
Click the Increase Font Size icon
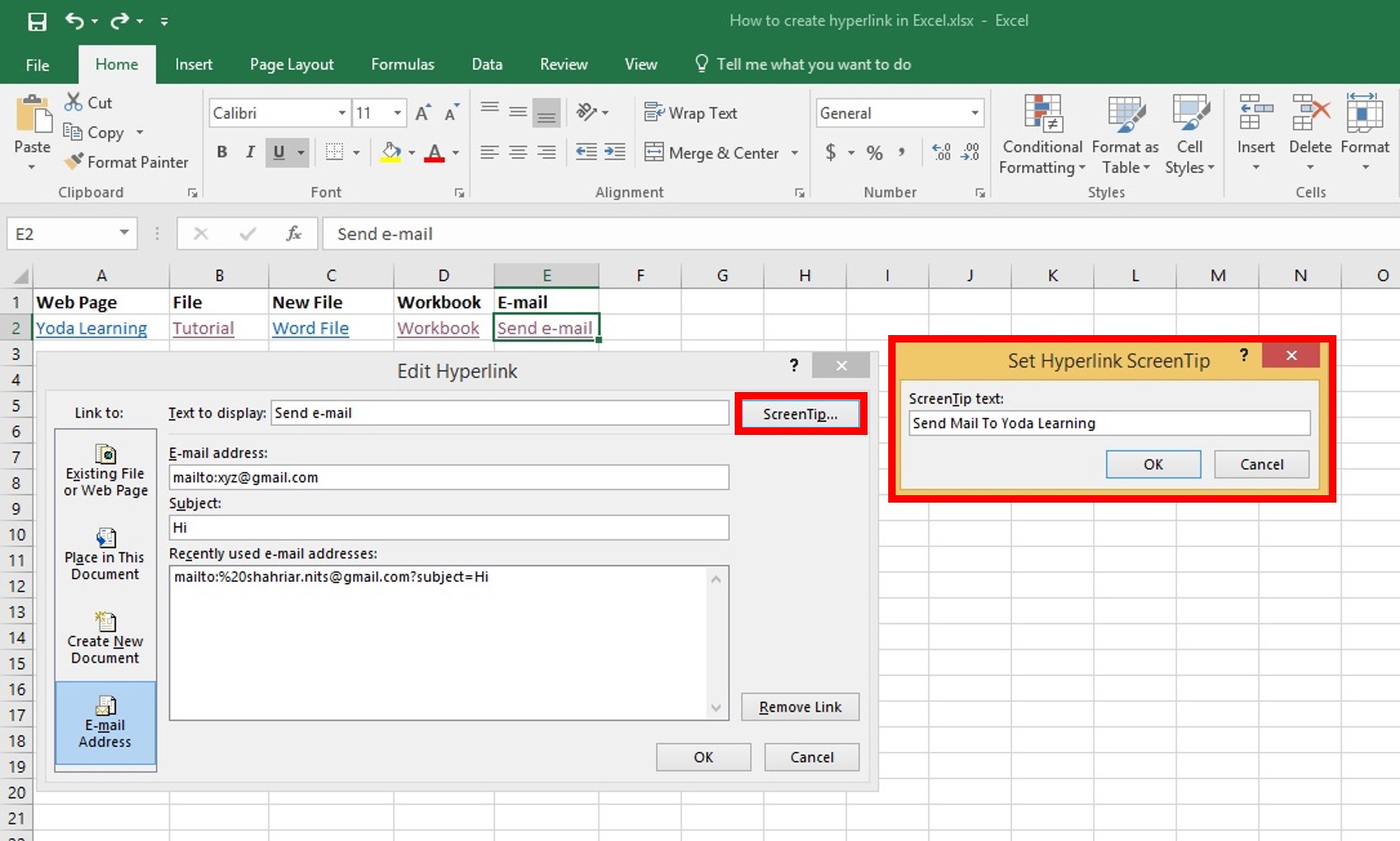[423, 113]
